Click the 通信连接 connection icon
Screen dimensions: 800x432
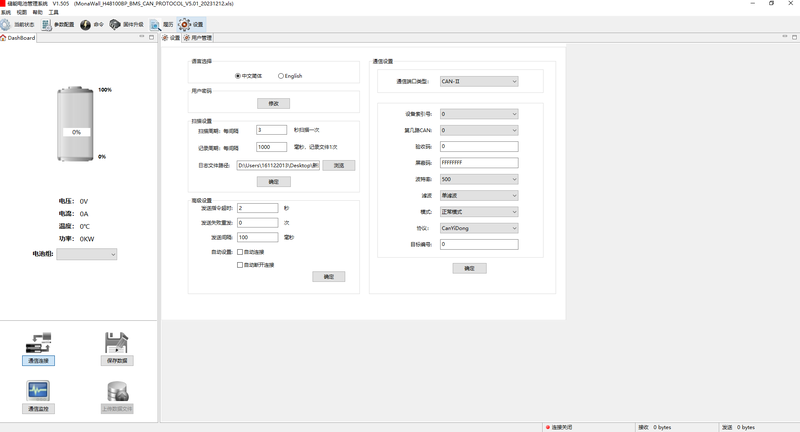pyautogui.click(x=38, y=343)
